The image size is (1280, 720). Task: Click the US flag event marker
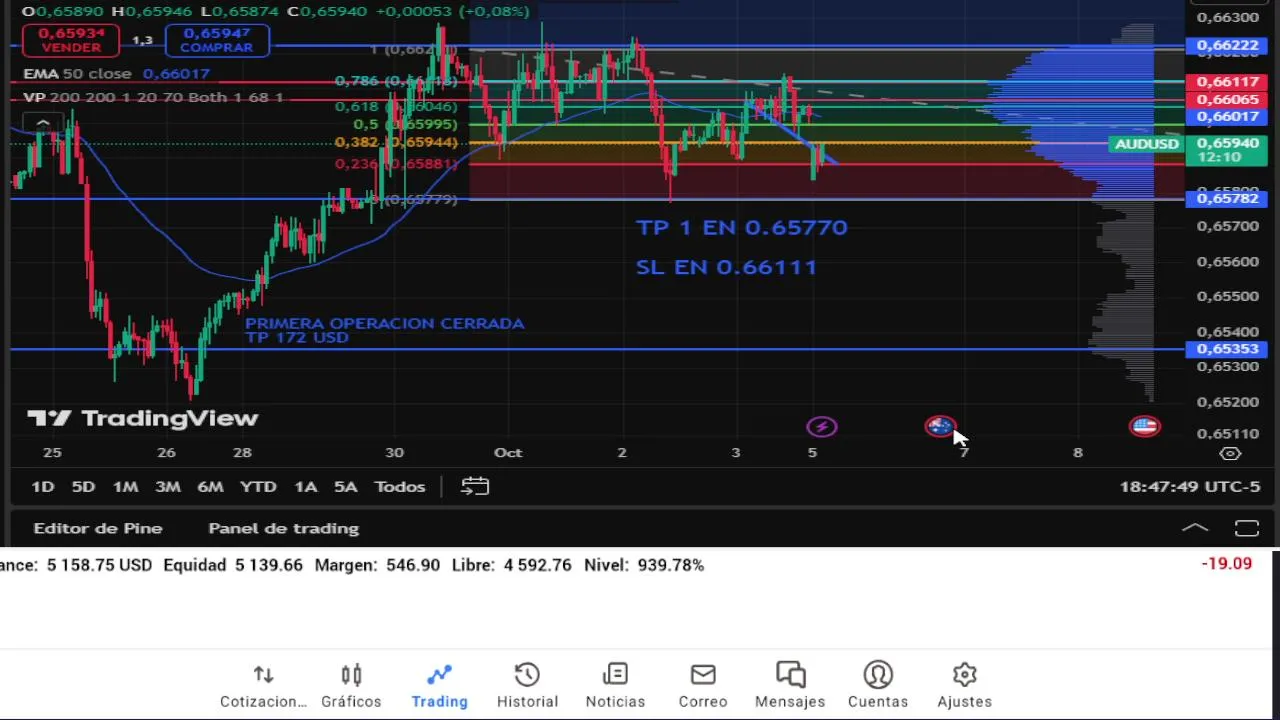point(1145,427)
